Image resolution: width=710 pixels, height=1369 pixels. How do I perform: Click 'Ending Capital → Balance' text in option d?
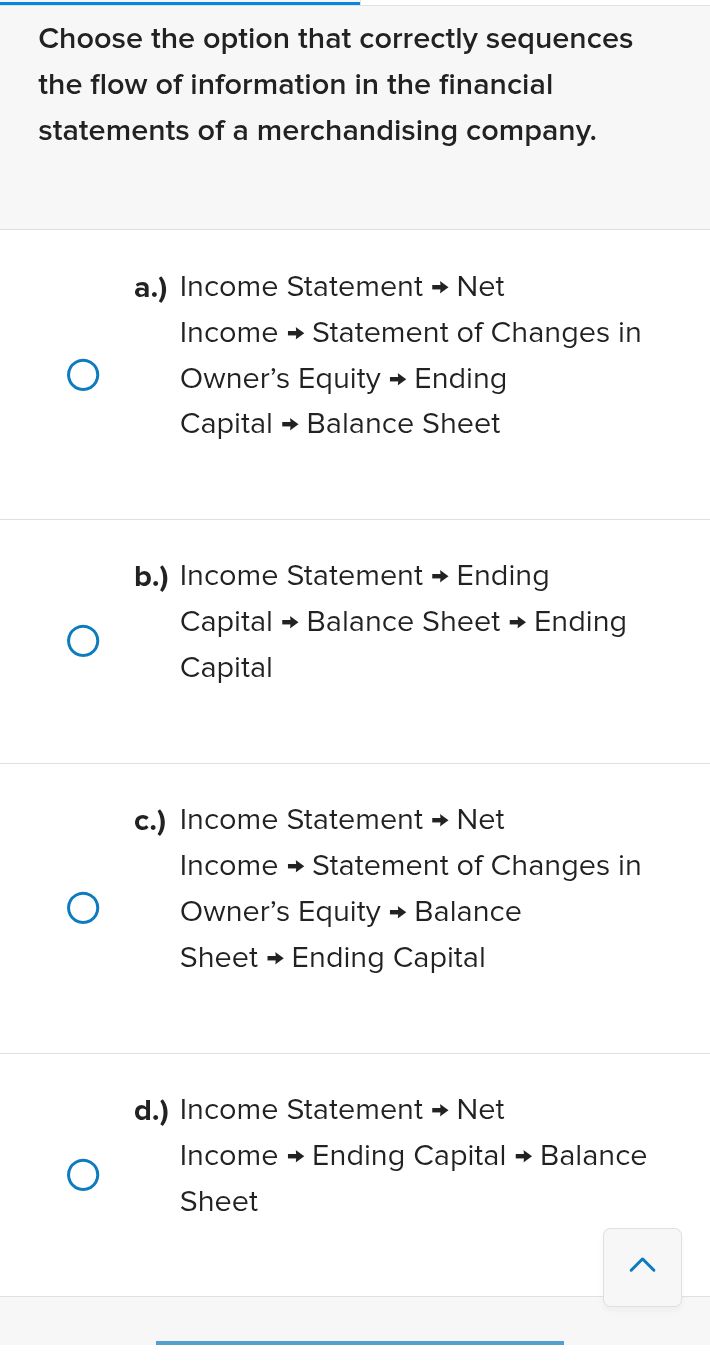(x=479, y=1156)
